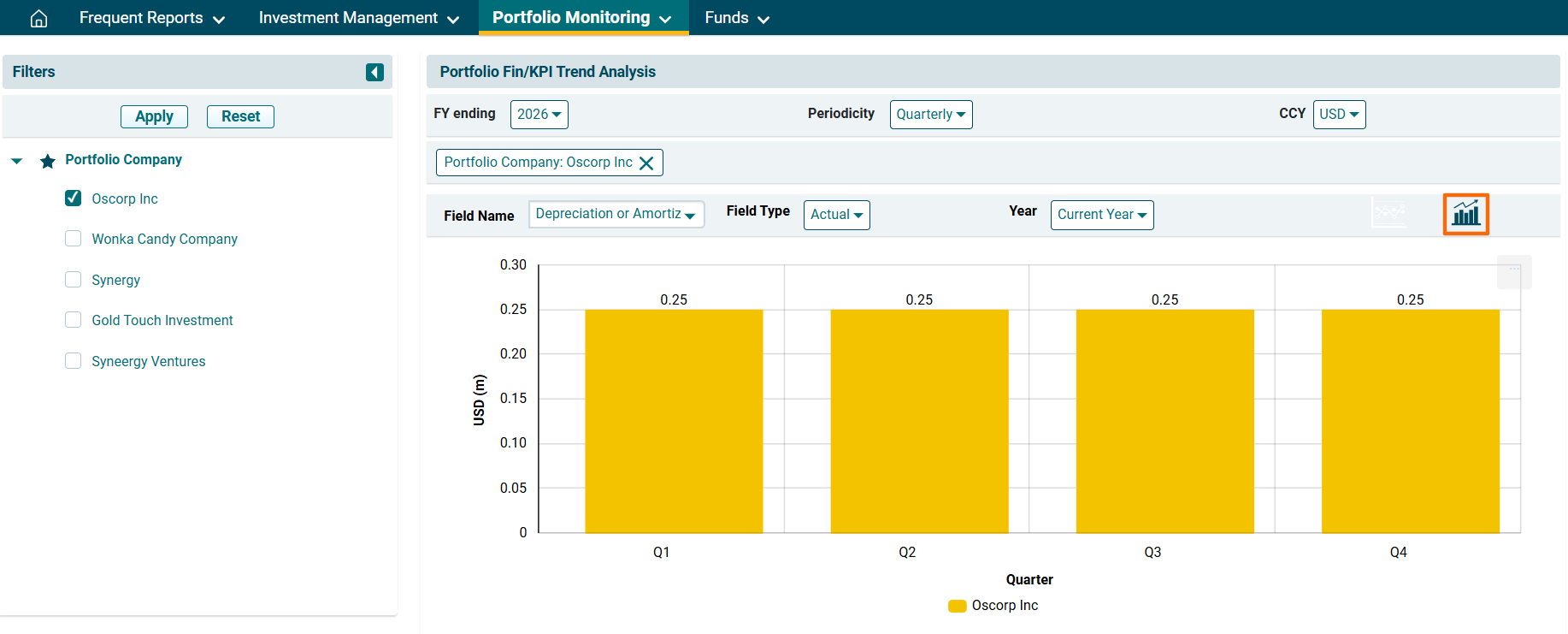Tick the Syneergy Ventures checkbox
1568x634 pixels.
(74, 361)
